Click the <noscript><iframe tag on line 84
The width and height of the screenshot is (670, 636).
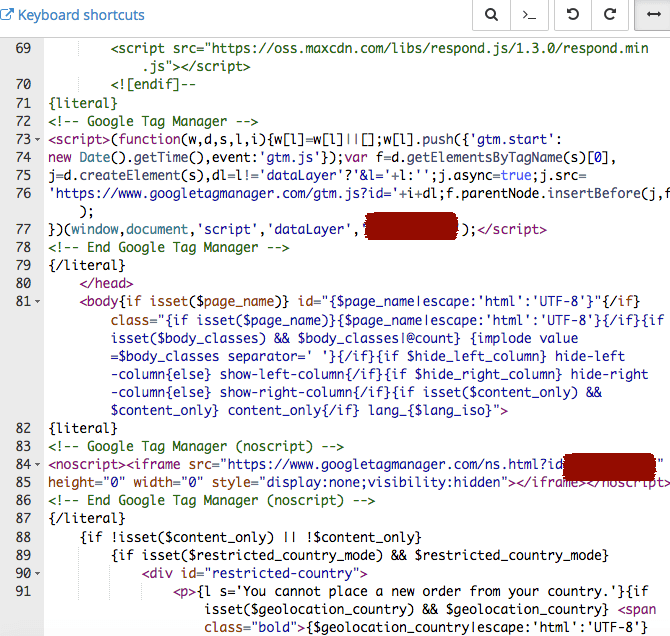tap(114, 465)
